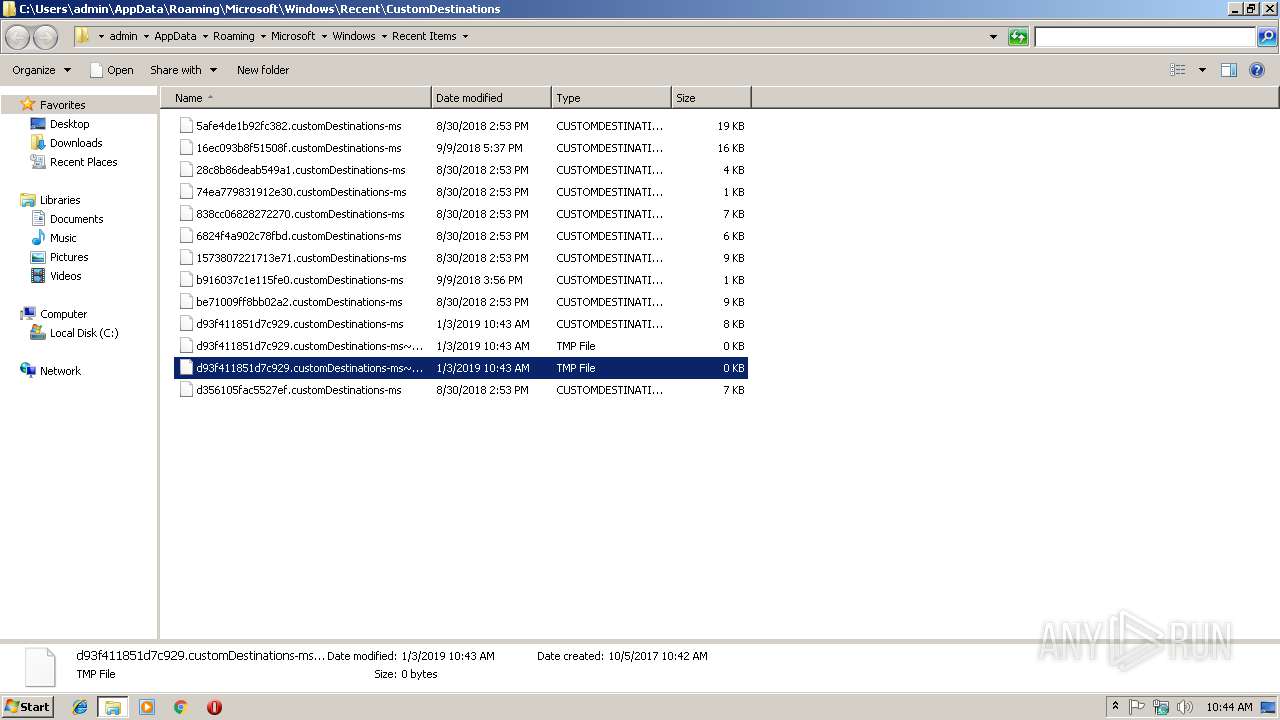Viewport: 1280px width, 720px height.
Task: Click the red security icon in taskbar
Action: [x=214, y=707]
